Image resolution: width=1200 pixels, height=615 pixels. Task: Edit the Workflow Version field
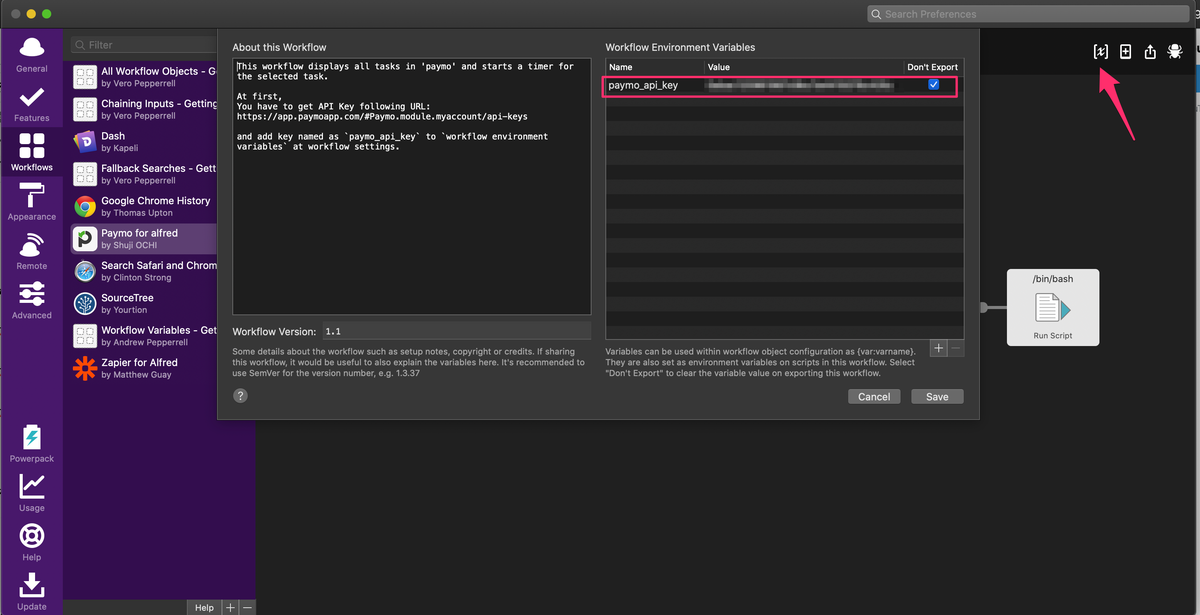click(x=456, y=331)
